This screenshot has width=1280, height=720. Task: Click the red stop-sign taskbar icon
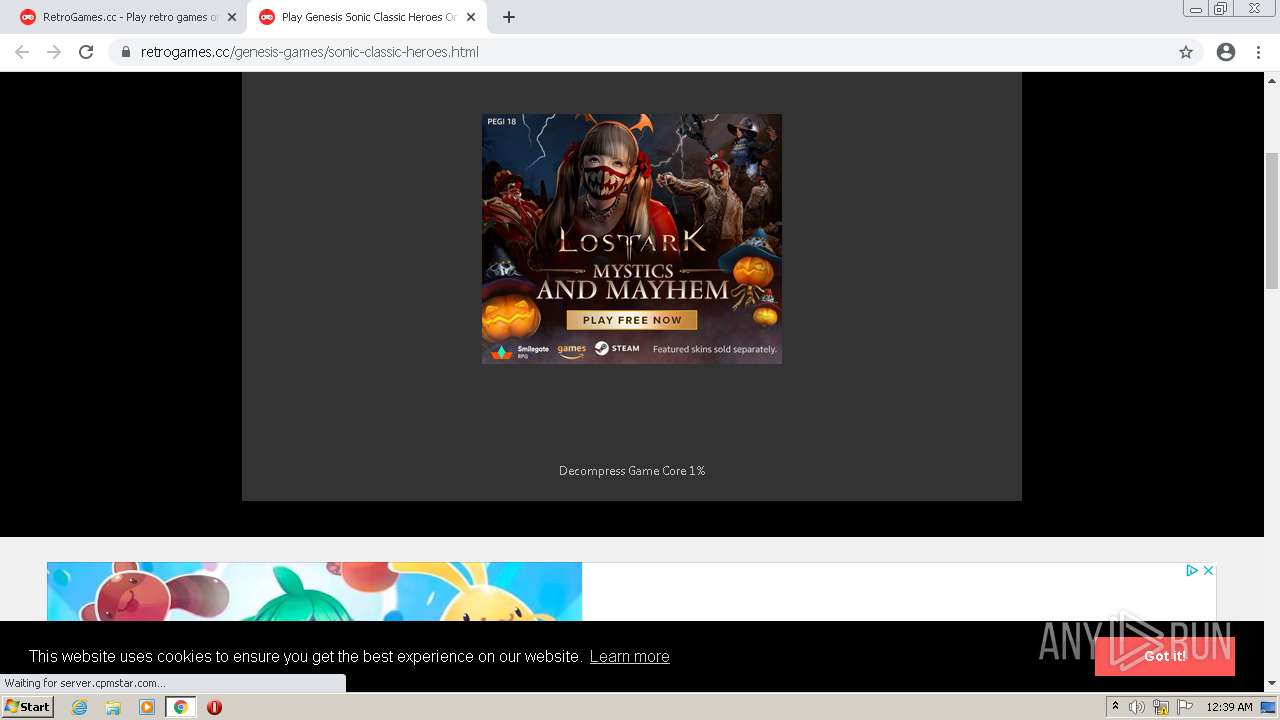[214, 707]
